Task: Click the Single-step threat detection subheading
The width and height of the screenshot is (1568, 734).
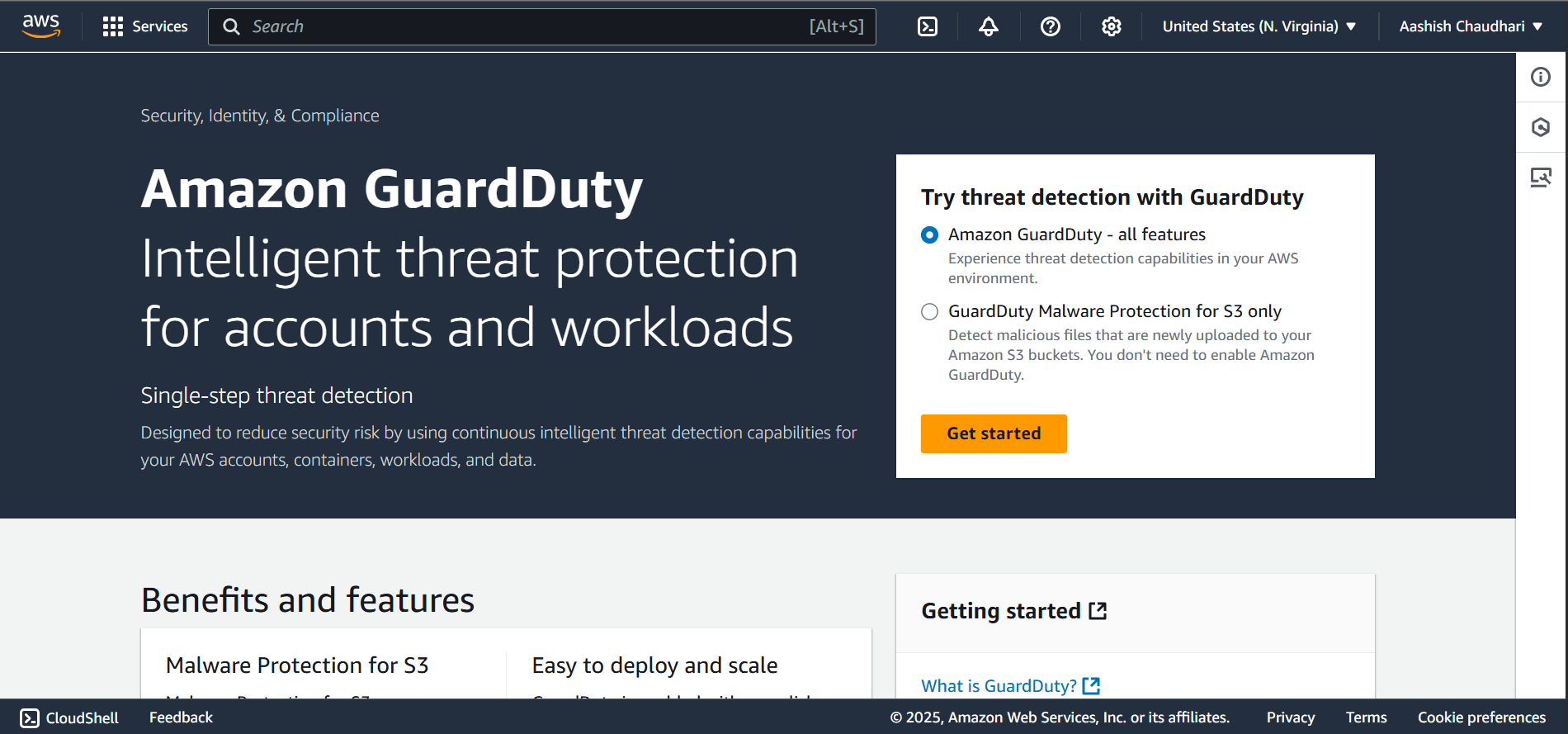Action: [x=276, y=395]
